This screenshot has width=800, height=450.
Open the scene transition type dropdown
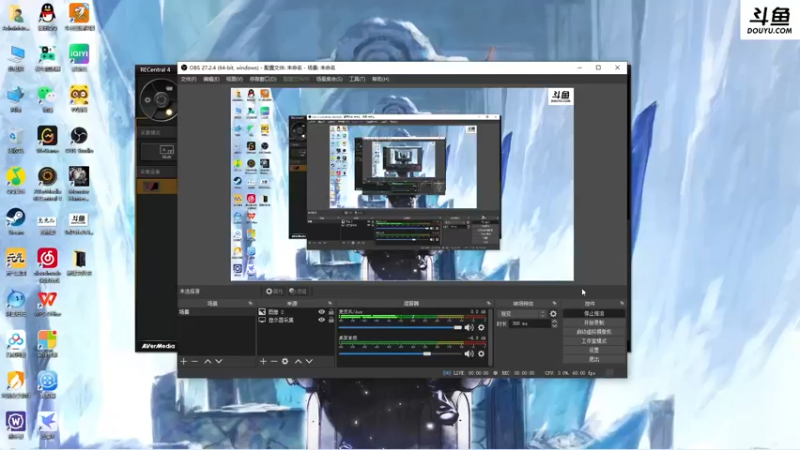[x=521, y=314]
